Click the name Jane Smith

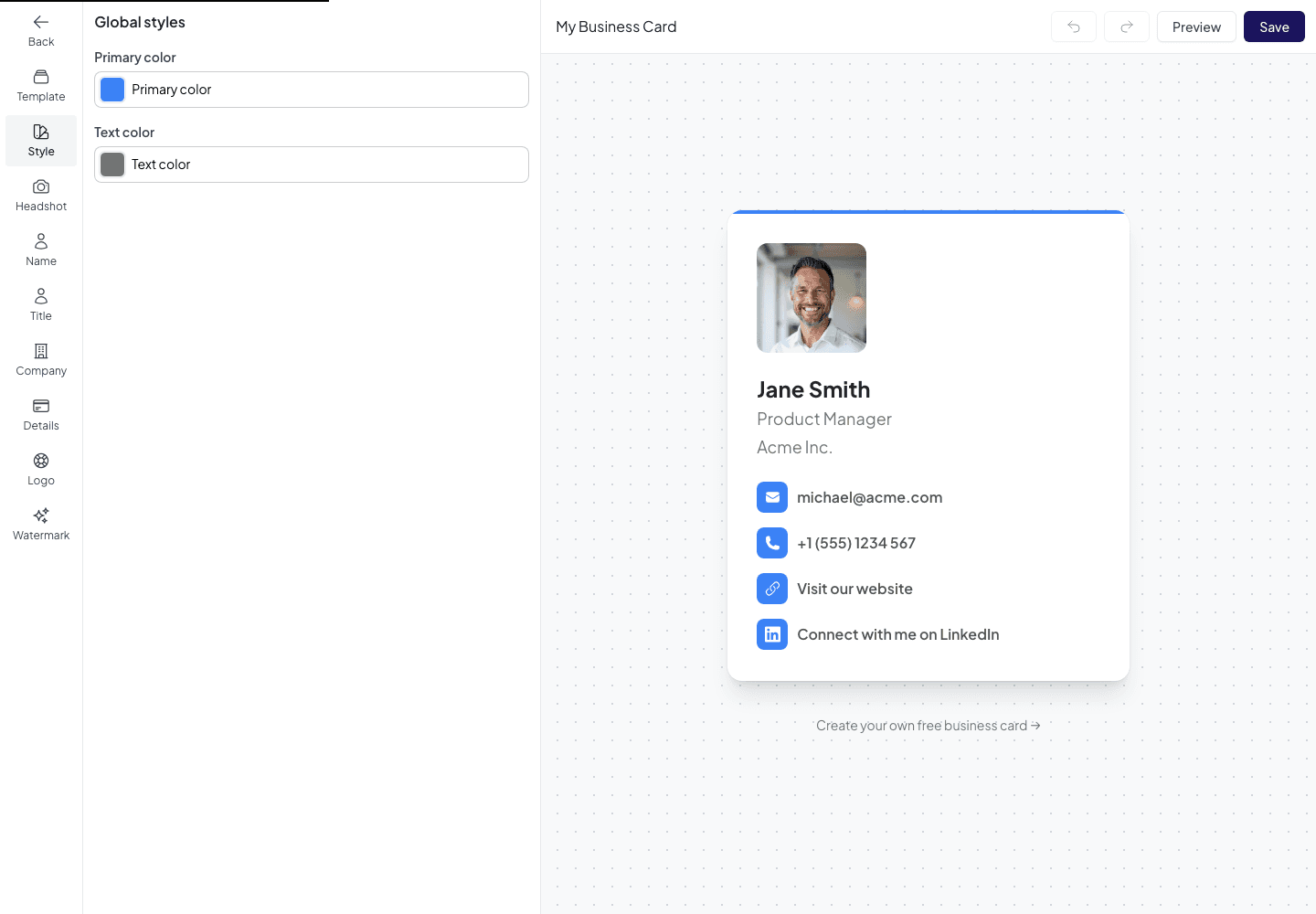(813, 389)
